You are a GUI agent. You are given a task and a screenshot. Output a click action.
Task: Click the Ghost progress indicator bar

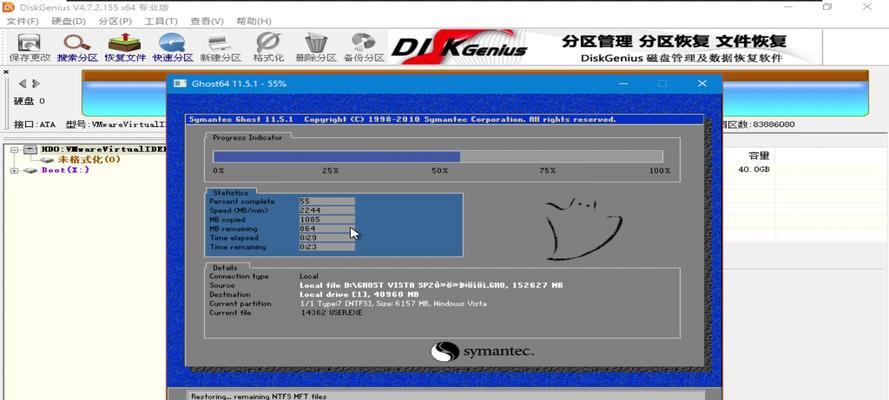(438, 157)
